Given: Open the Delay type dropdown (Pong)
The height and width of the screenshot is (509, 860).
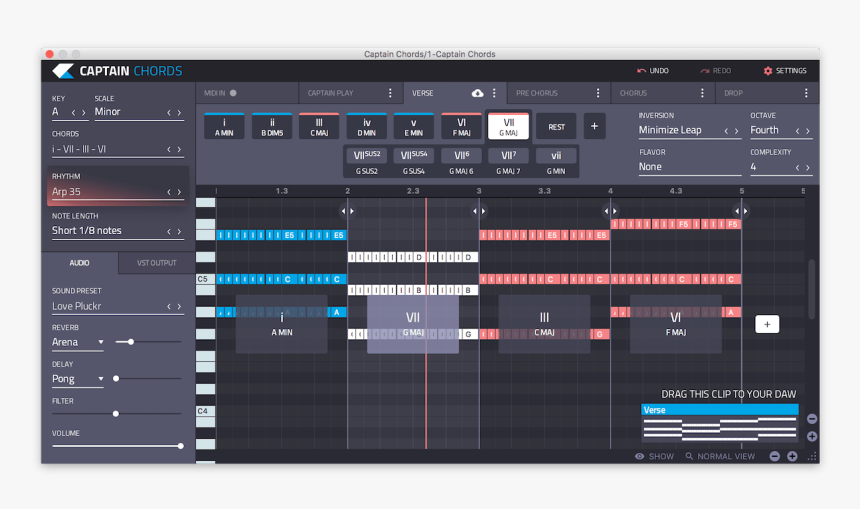Looking at the screenshot, I should (78, 379).
